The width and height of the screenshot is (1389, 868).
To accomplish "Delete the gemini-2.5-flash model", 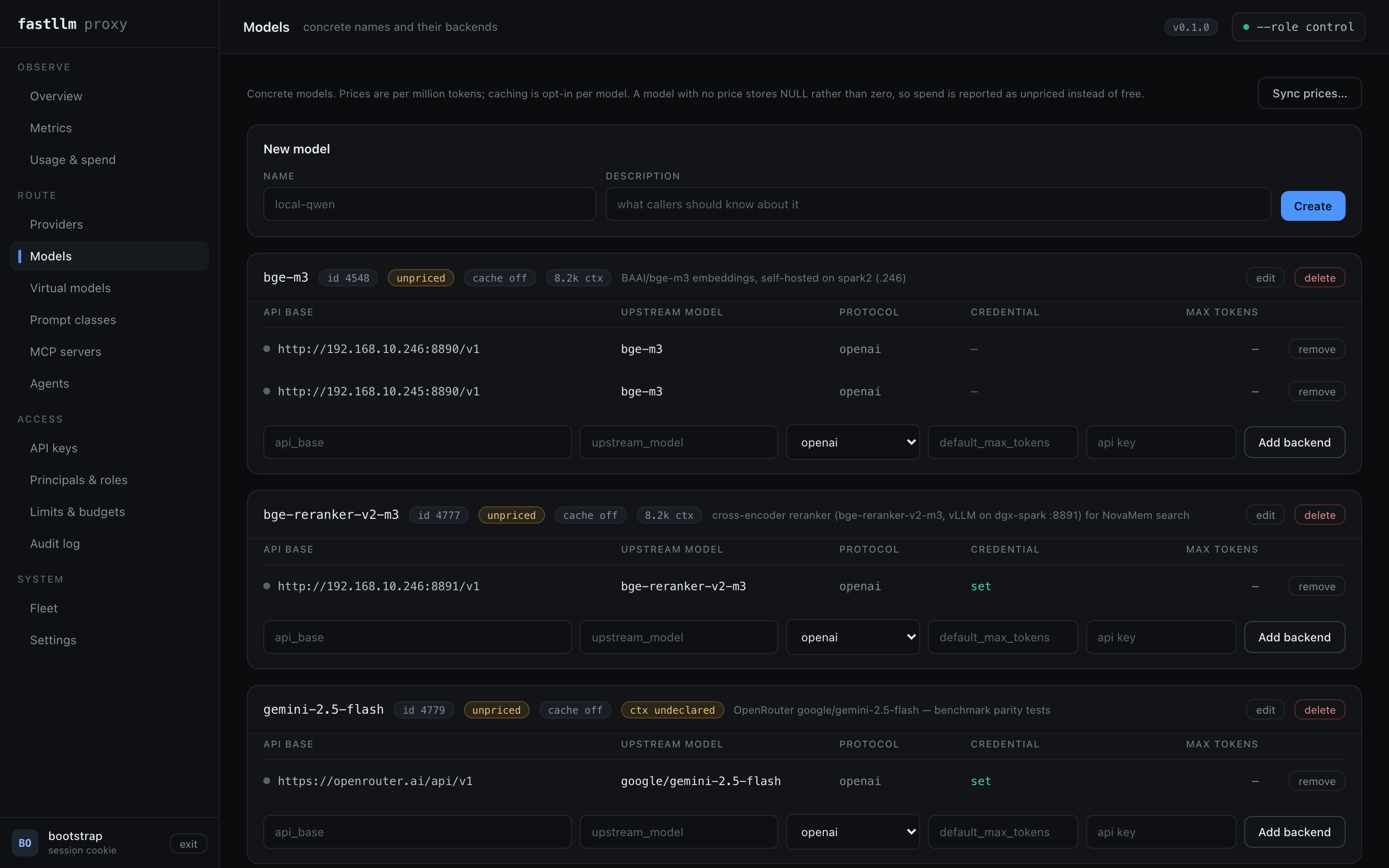I will (x=1320, y=709).
